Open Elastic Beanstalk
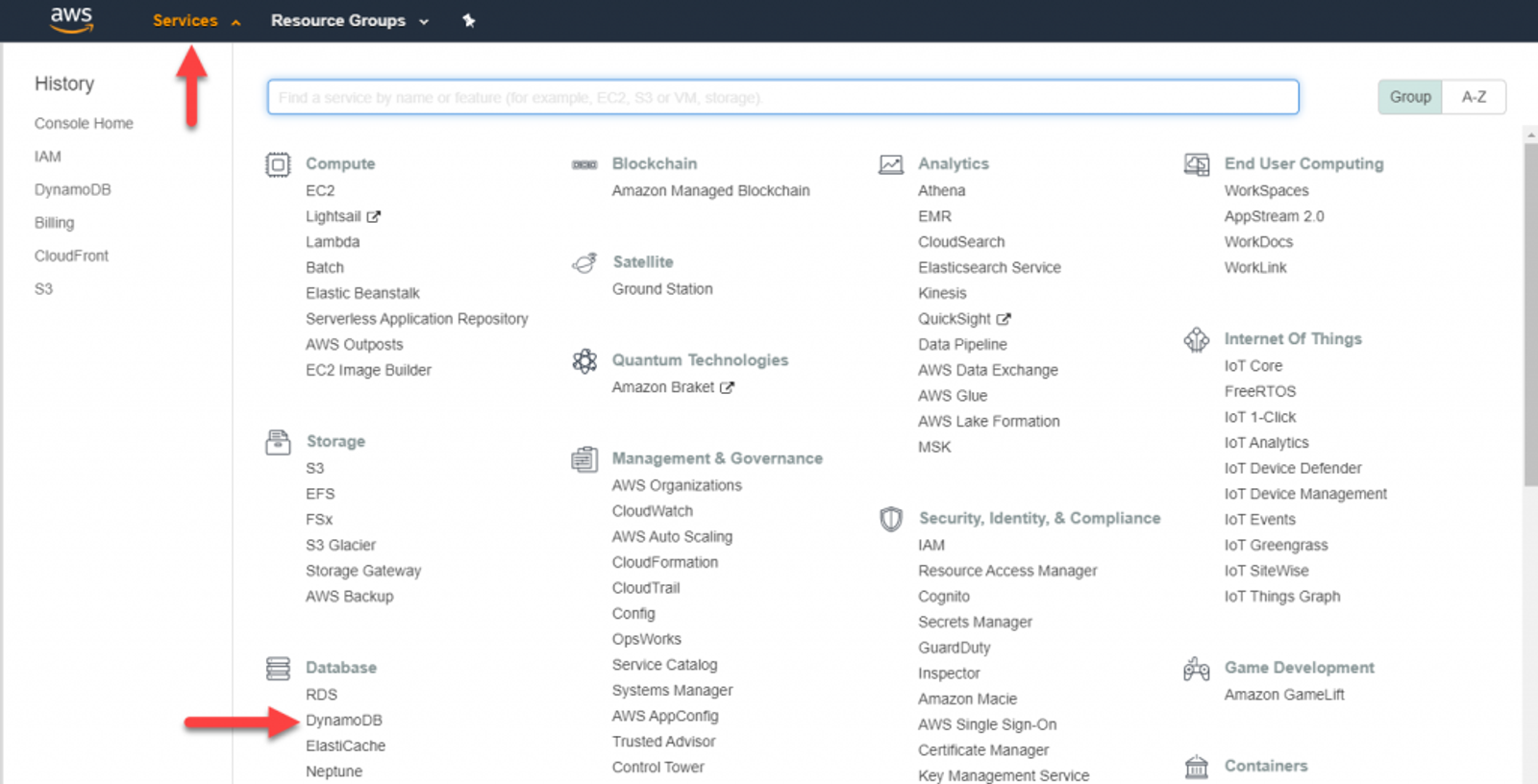The width and height of the screenshot is (1538, 784). pos(362,293)
